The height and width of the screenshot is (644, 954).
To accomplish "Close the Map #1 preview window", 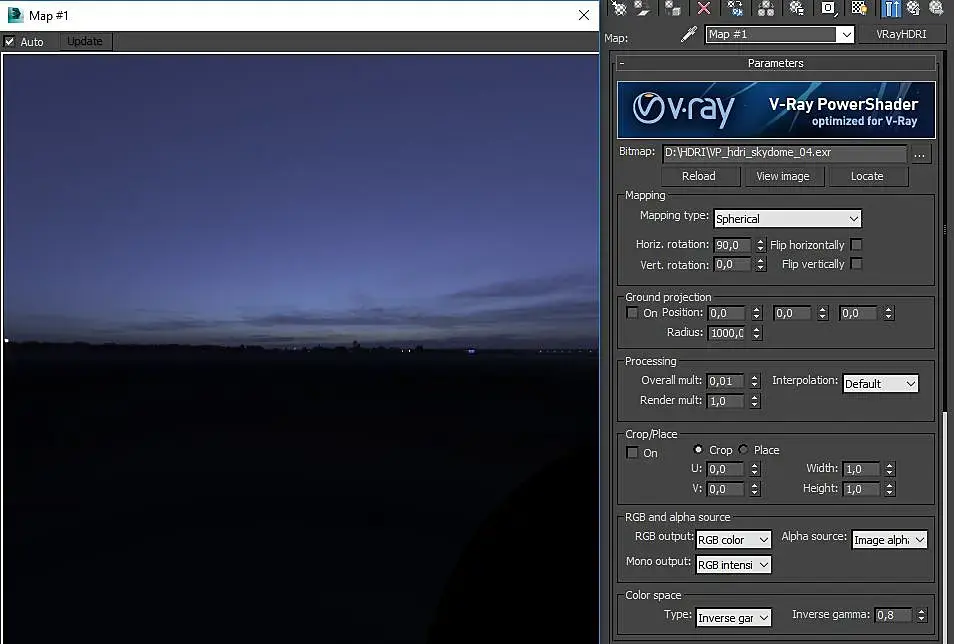I will point(583,15).
